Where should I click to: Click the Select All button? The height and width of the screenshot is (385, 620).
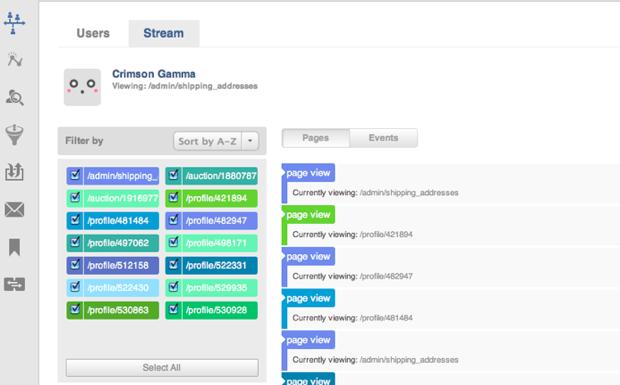tap(162, 368)
